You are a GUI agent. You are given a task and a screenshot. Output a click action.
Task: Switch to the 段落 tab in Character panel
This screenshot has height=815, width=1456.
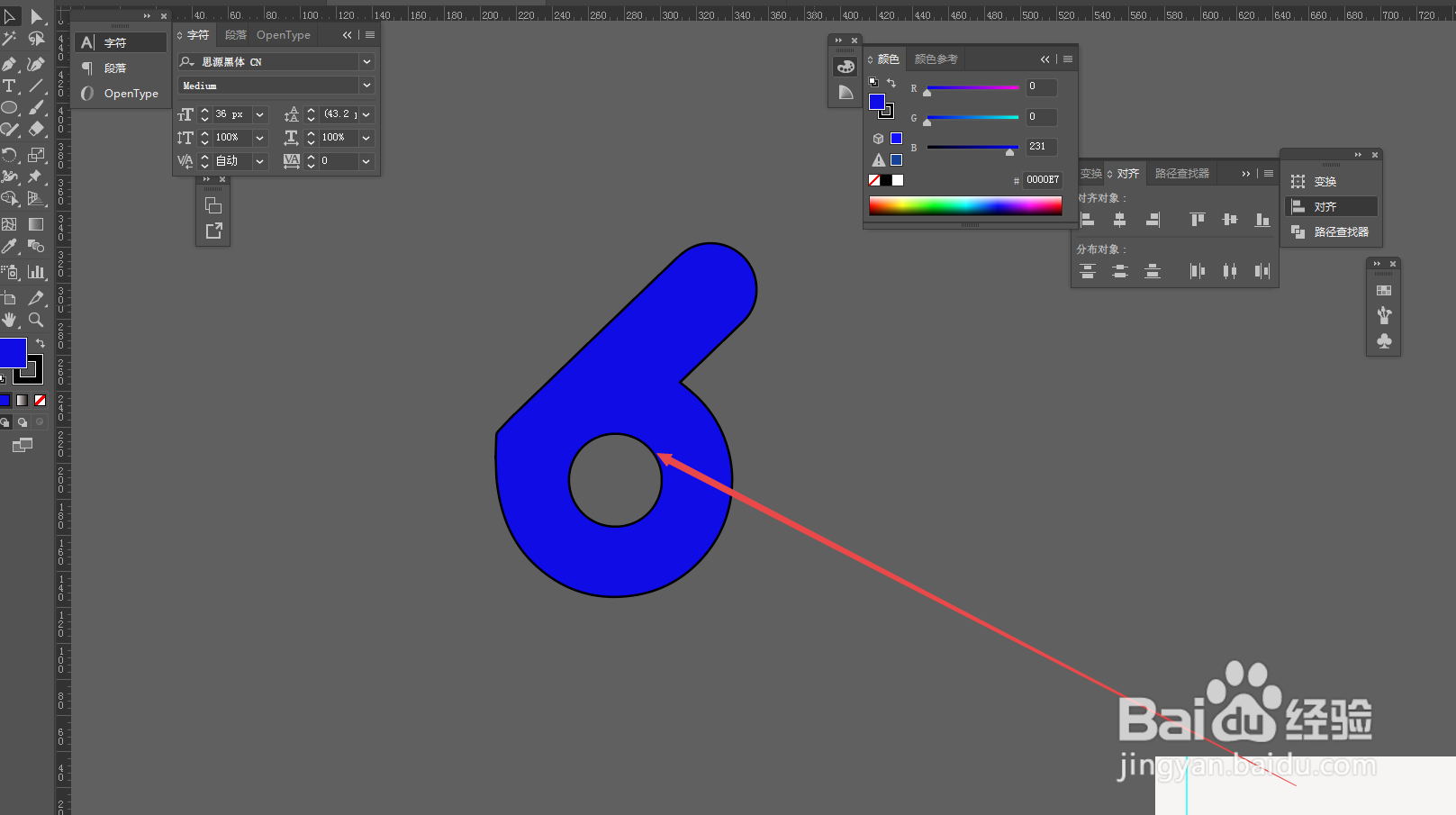click(236, 35)
